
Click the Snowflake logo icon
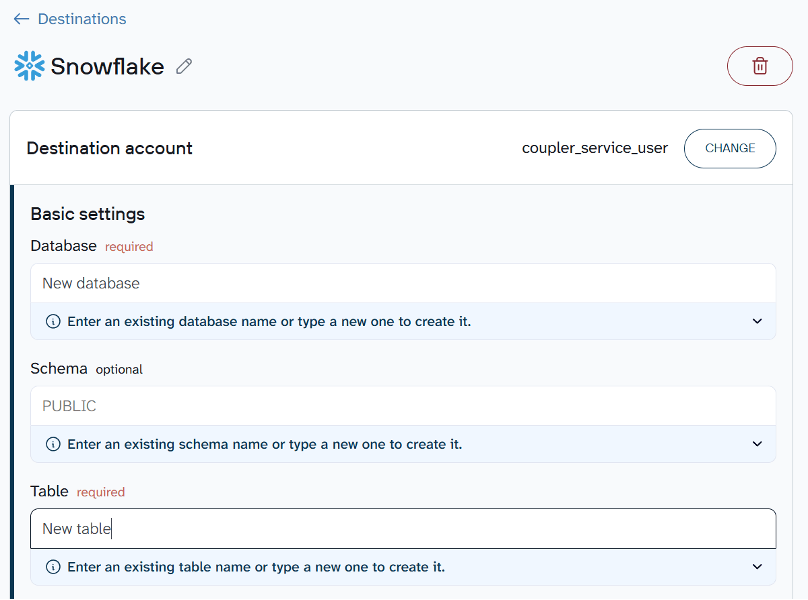[x=28, y=66]
